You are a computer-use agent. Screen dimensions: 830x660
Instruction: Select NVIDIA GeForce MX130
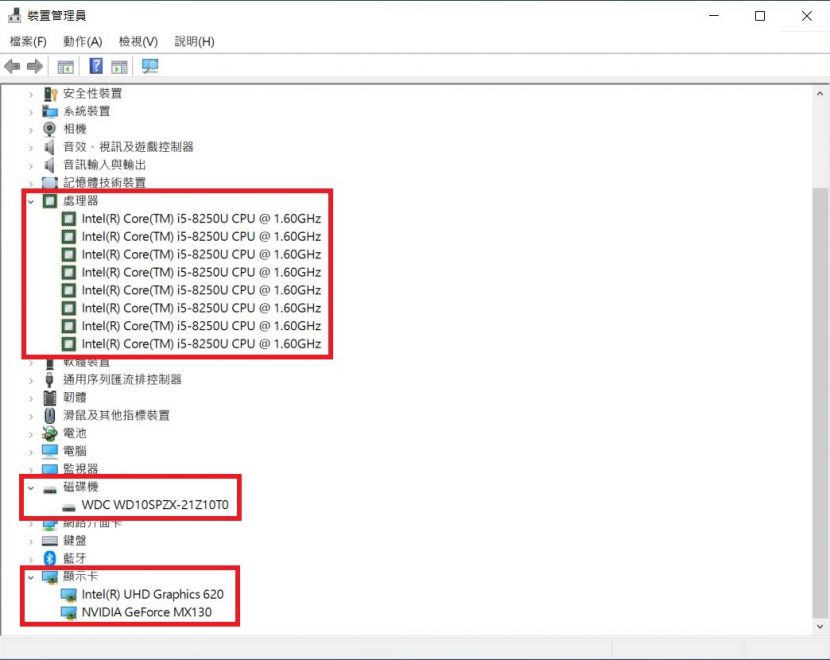147,612
